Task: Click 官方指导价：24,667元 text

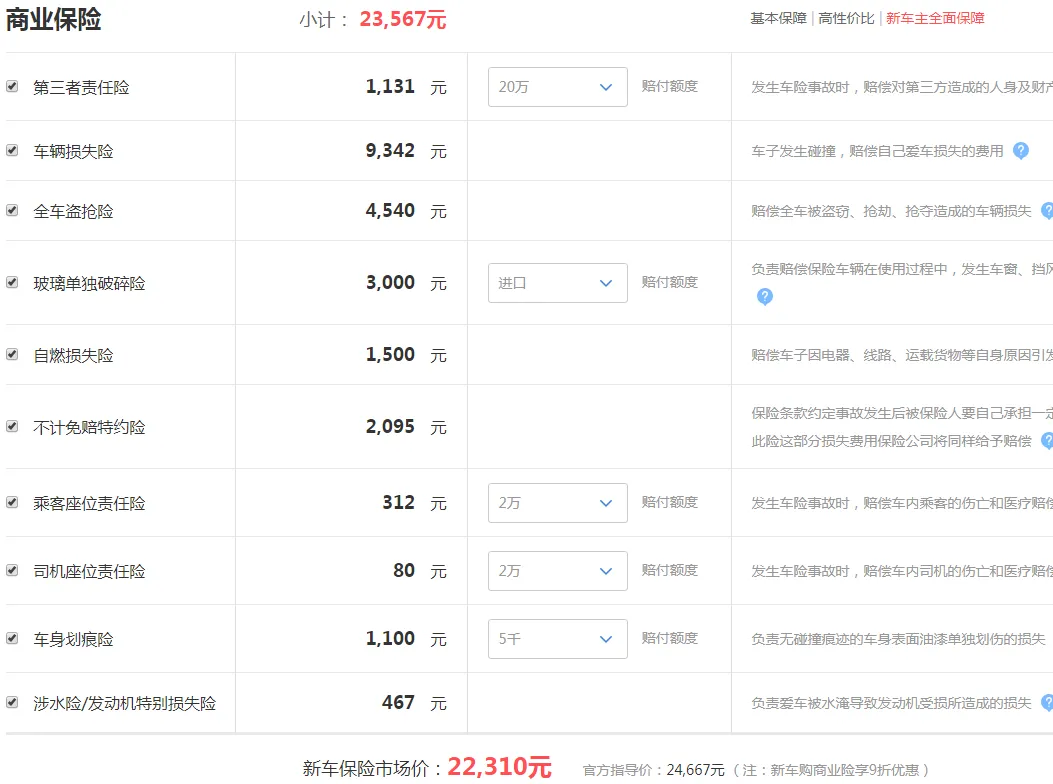Action: 653,770
